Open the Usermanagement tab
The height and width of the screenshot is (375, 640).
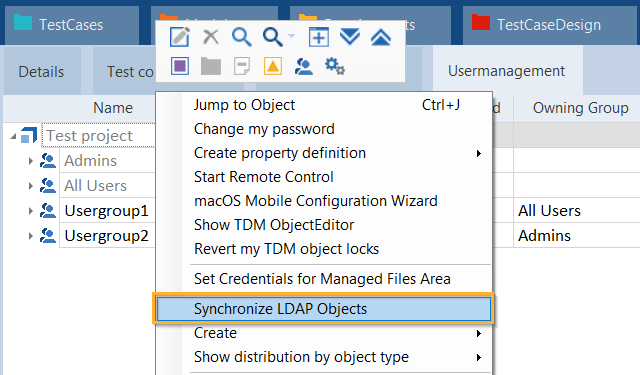click(507, 71)
